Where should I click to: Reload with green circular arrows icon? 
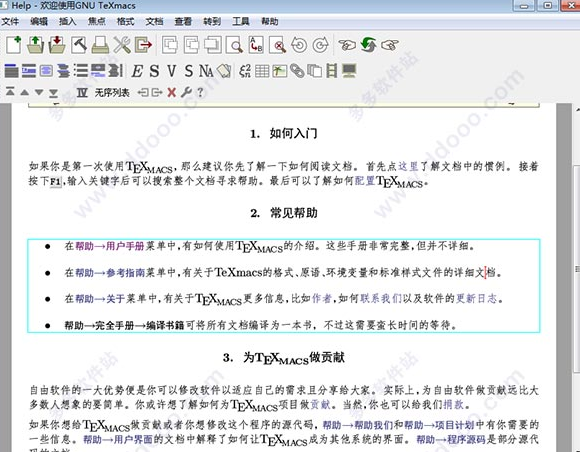(368, 45)
